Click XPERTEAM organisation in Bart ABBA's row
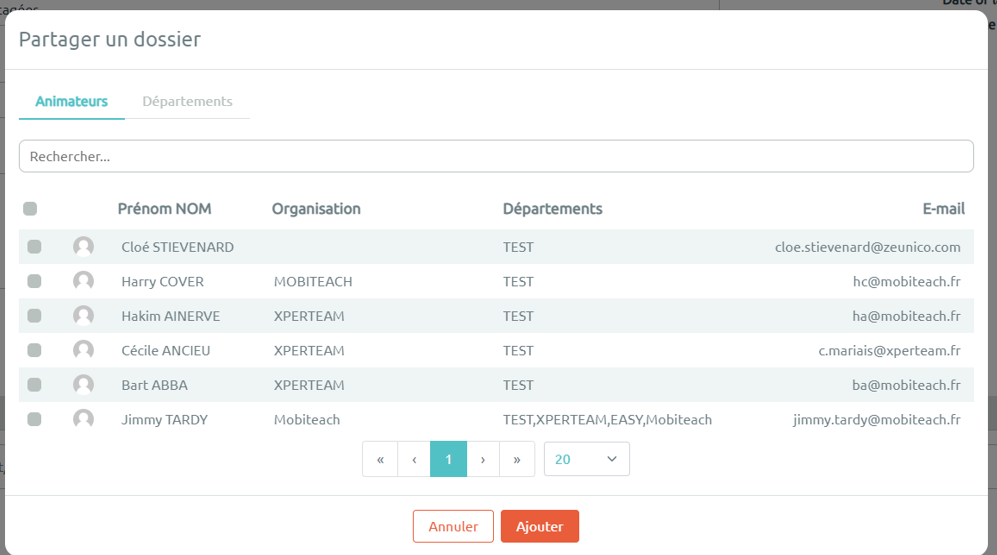Viewport: 997px width, 555px height. [309, 385]
